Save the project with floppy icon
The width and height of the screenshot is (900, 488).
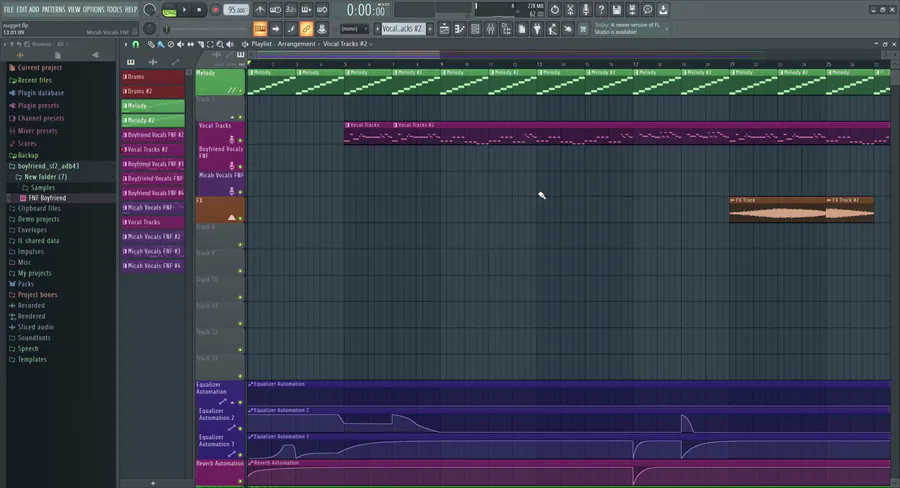[x=616, y=10]
